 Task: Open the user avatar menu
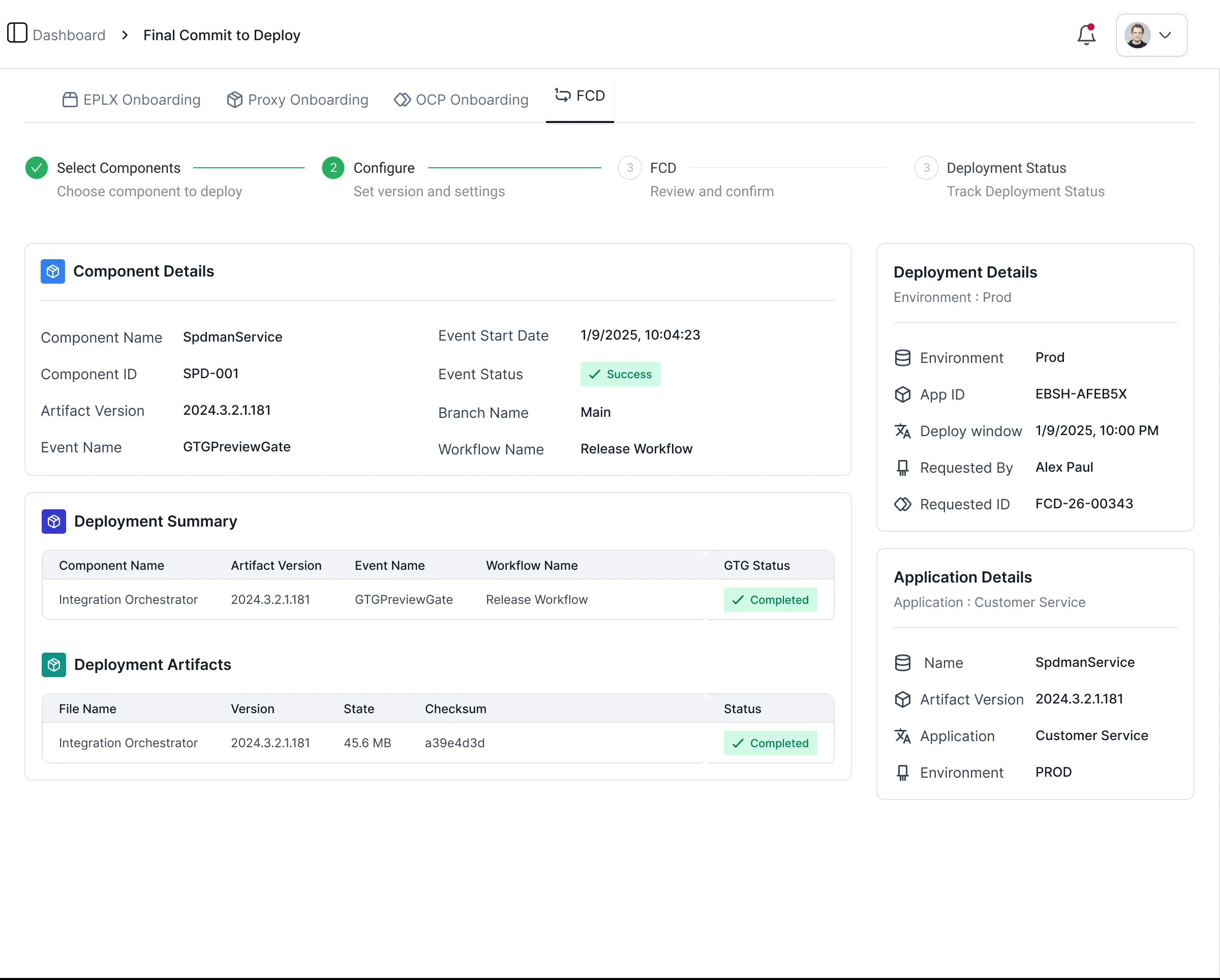tap(1151, 35)
